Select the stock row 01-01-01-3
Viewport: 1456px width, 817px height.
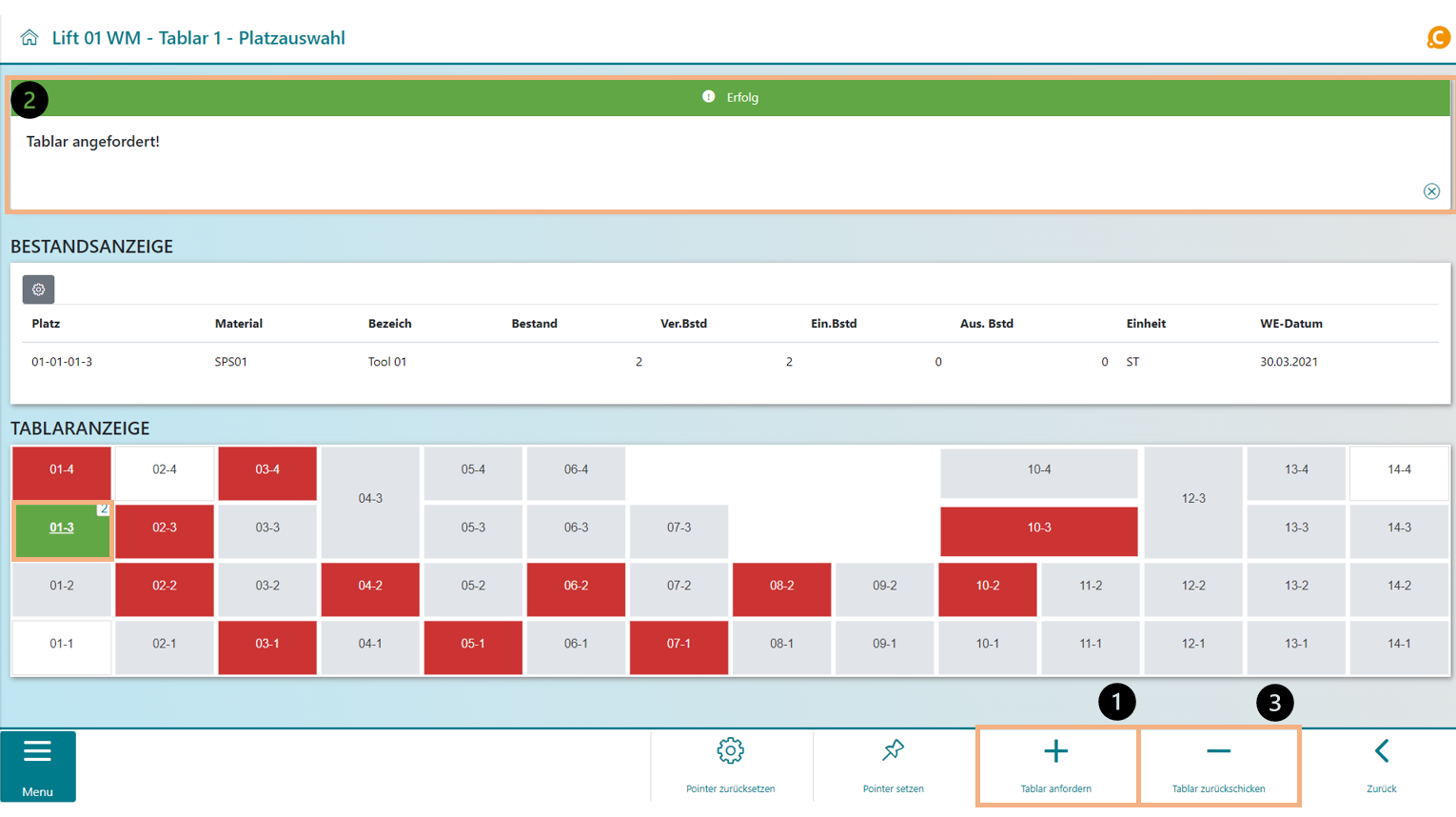62,362
